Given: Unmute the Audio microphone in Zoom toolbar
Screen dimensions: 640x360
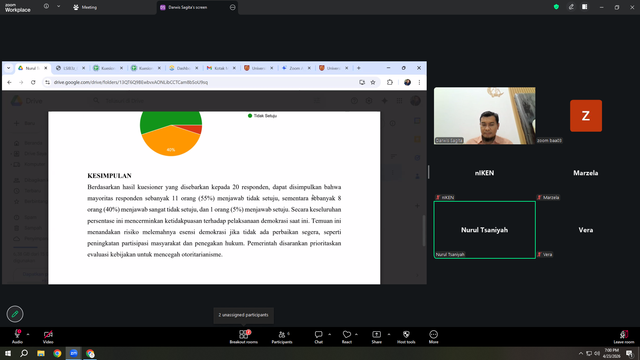Looking at the screenshot, I should click(17, 336).
